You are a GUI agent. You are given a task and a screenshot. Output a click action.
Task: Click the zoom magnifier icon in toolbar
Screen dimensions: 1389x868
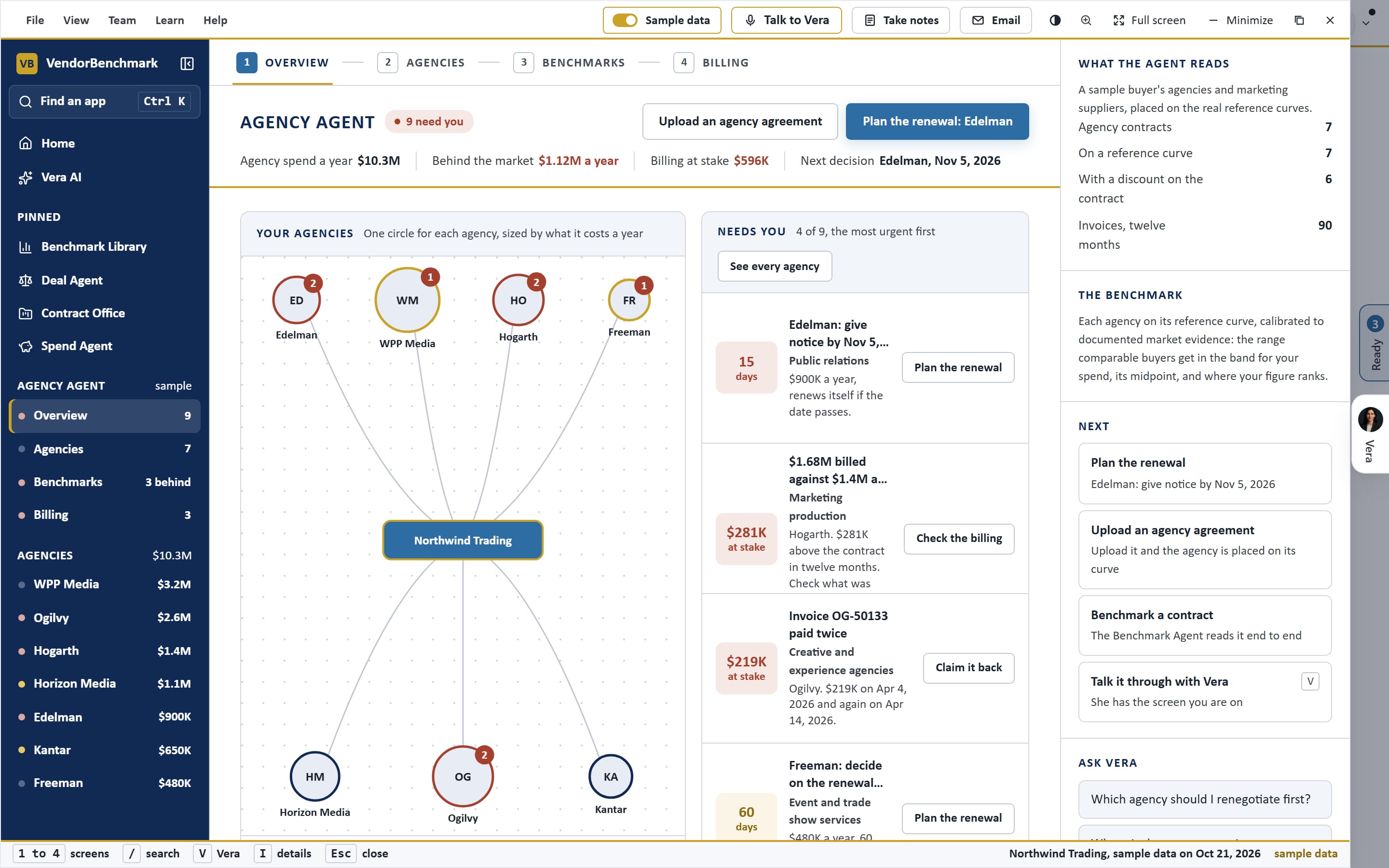tap(1086, 20)
